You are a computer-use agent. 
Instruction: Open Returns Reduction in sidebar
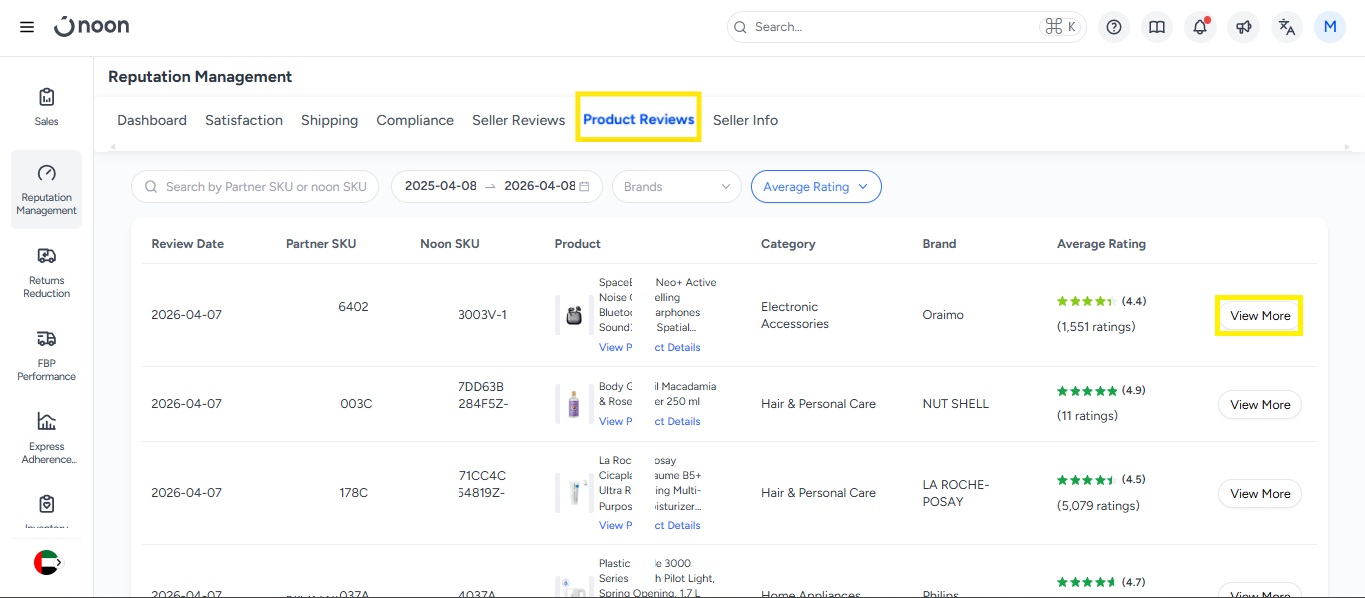(46, 272)
